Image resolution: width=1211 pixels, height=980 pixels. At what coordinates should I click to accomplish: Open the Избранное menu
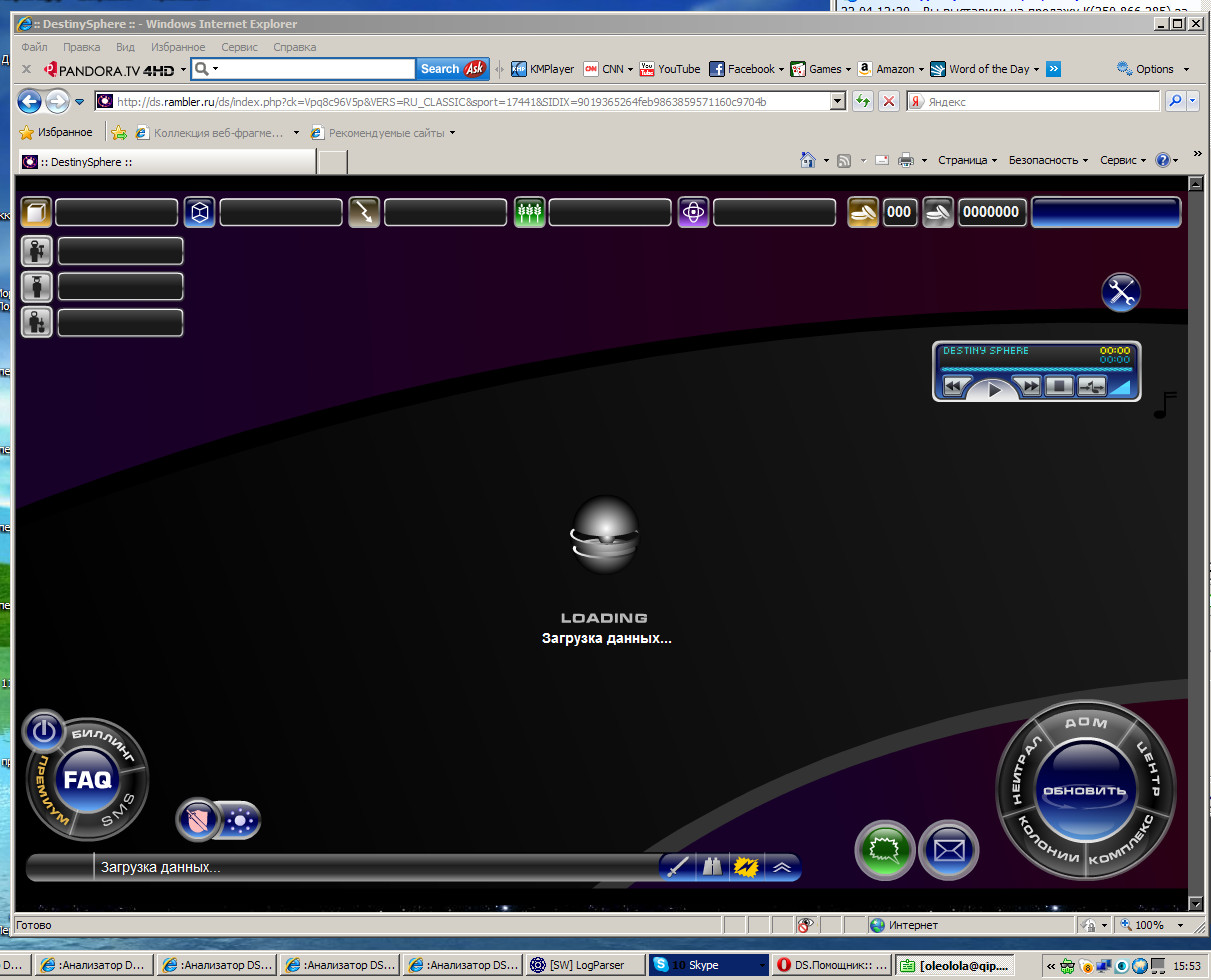(x=178, y=47)
